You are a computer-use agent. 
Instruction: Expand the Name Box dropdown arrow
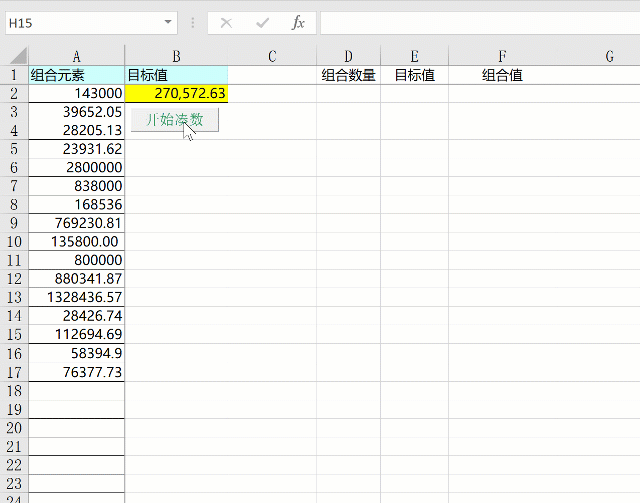point(168,22)
